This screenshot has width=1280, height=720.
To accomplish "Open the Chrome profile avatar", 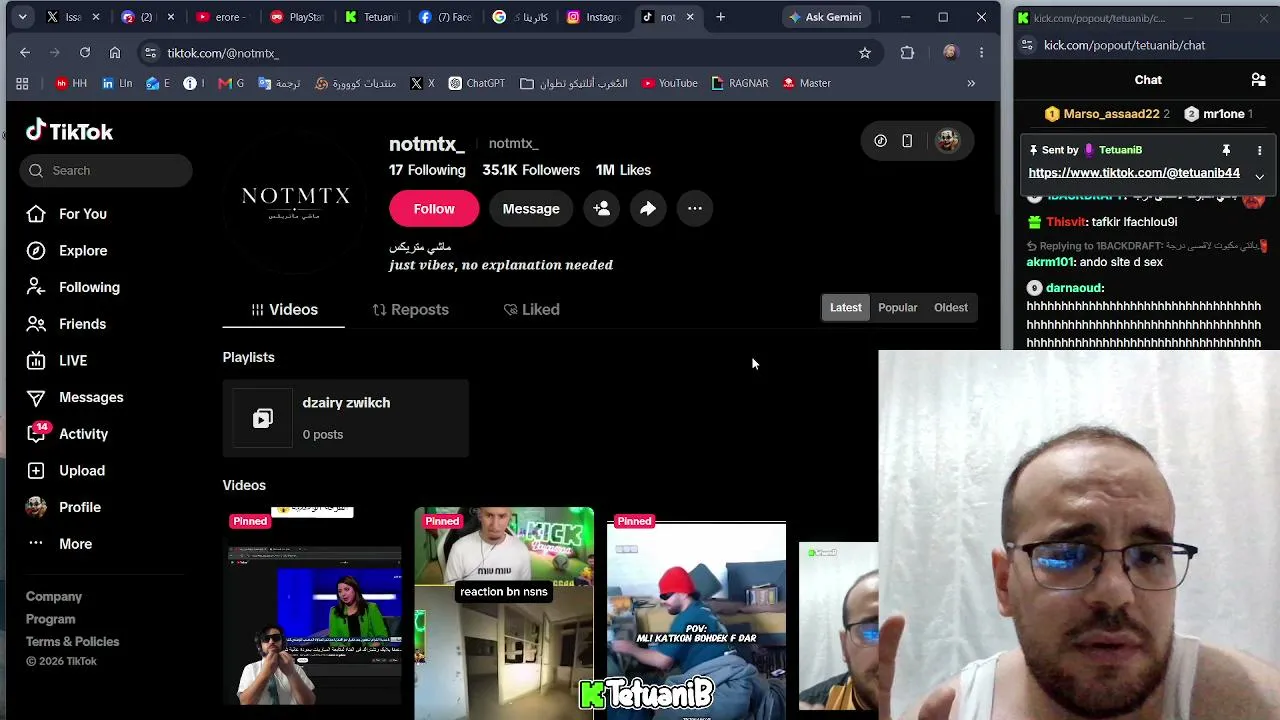I will click(x=950, y=53).
